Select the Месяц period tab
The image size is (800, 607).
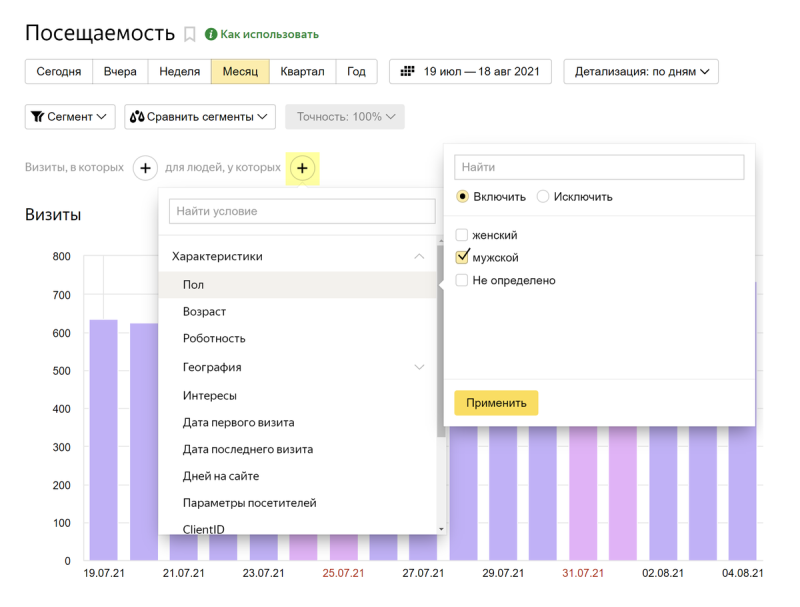tap(240, 71)
